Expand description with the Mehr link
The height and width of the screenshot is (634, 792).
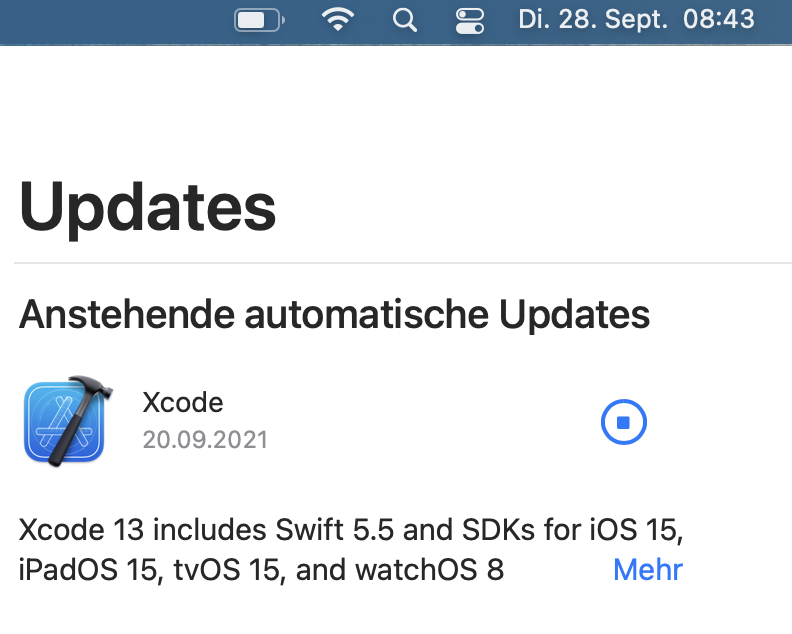tap(647, 570)
